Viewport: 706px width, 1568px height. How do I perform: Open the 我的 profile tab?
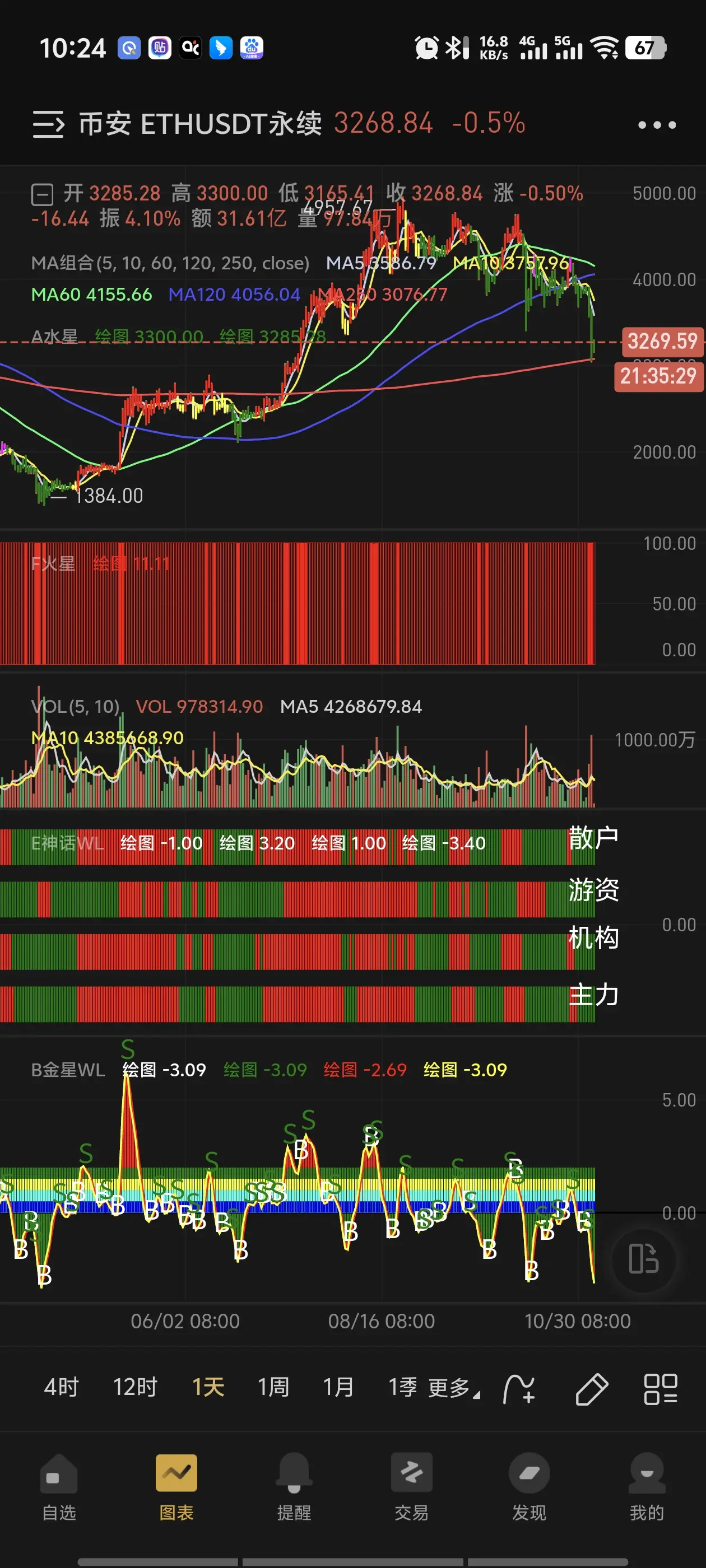point(647,1487)
